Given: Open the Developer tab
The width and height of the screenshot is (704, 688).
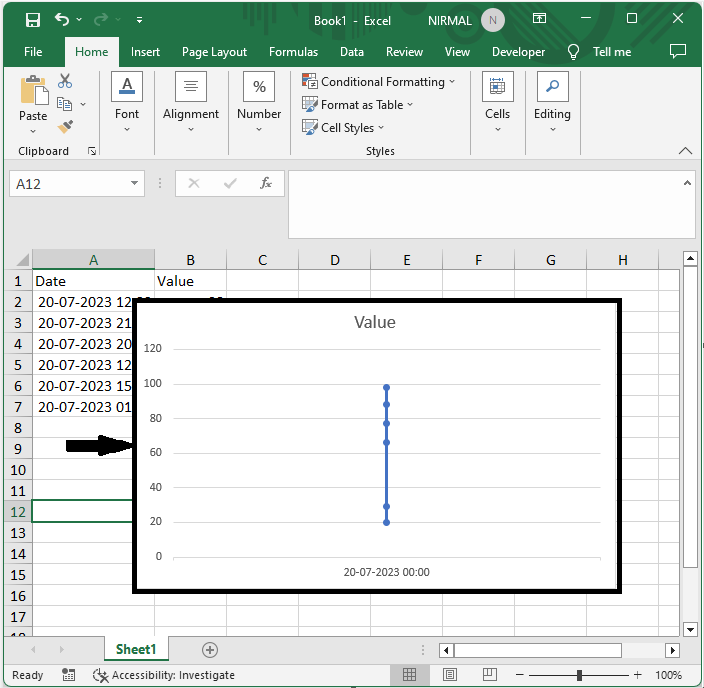Looking at the screenshot, I should pyautogui.click(x=518, y=52).
